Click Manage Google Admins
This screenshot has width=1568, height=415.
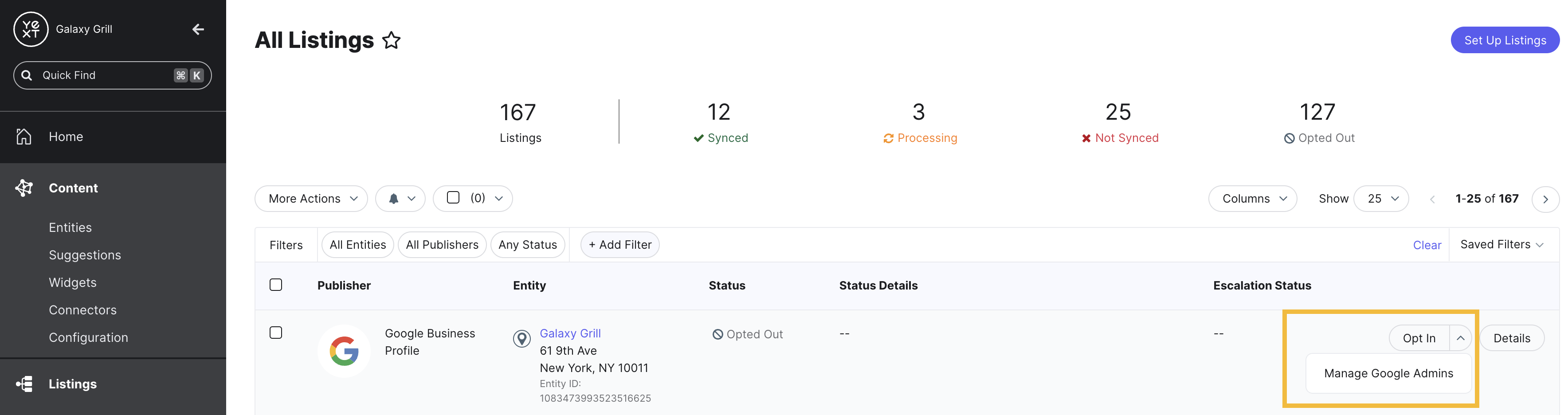tap(1388, 373)
